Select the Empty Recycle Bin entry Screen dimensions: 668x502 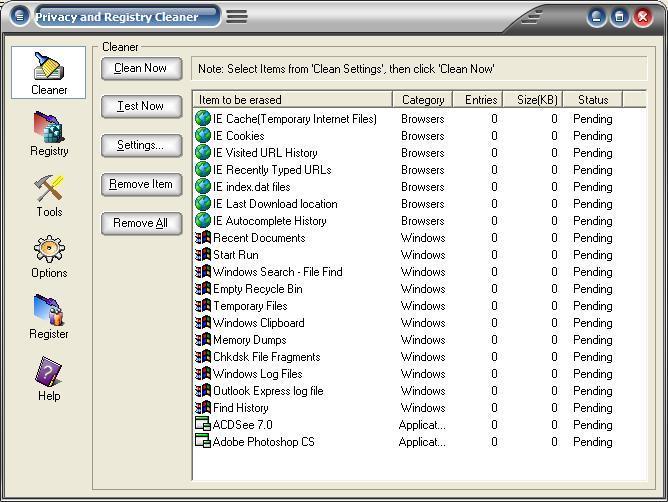click(257, 289)
